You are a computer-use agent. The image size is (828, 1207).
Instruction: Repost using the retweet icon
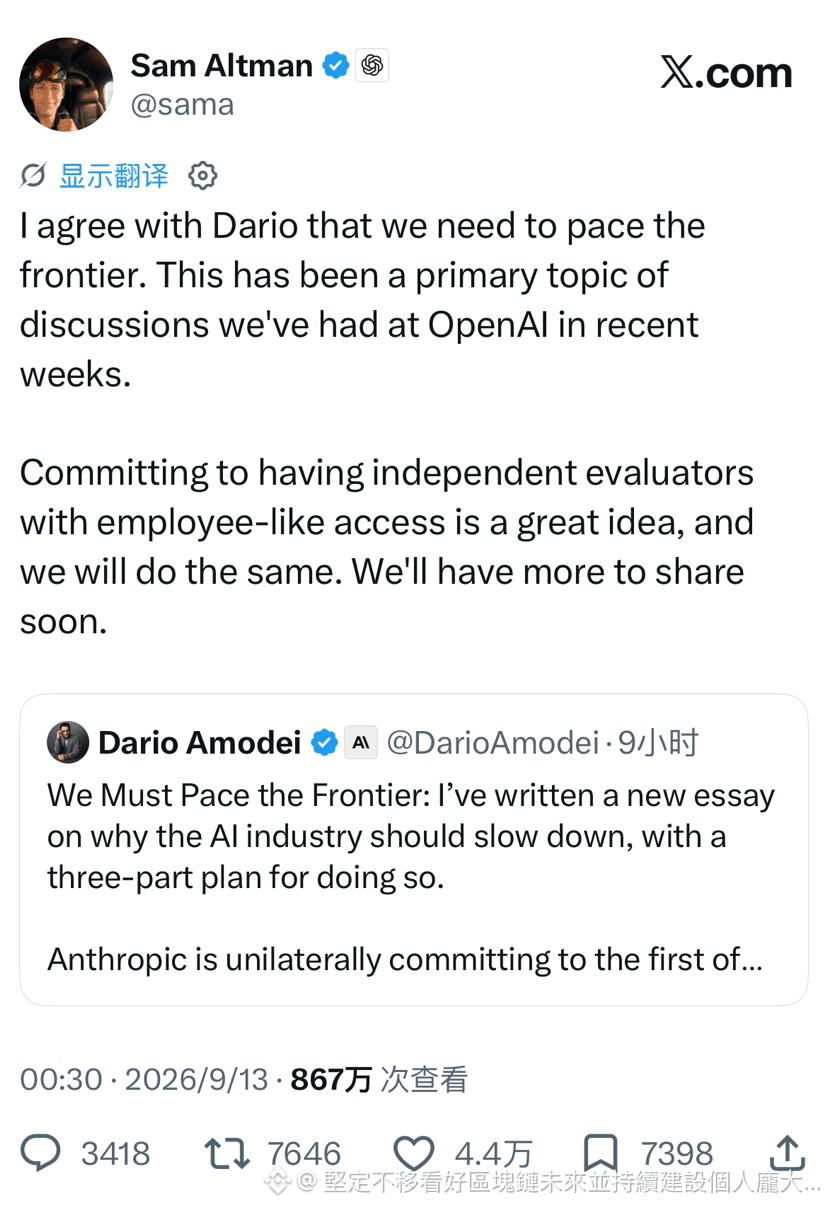point(227,1153)
